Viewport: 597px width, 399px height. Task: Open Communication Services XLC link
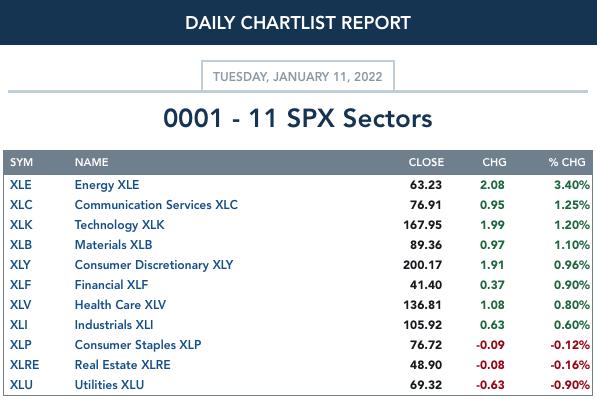[156, 205]
